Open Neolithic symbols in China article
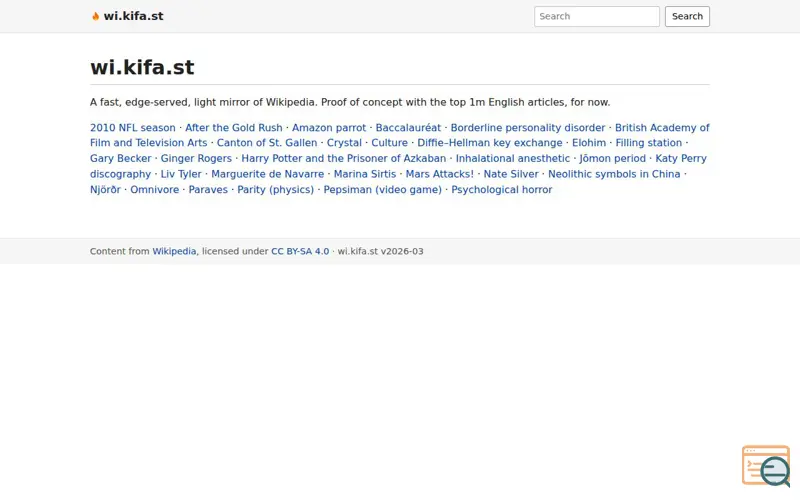Viewport: 800px width, 500px height. point(614,174)
